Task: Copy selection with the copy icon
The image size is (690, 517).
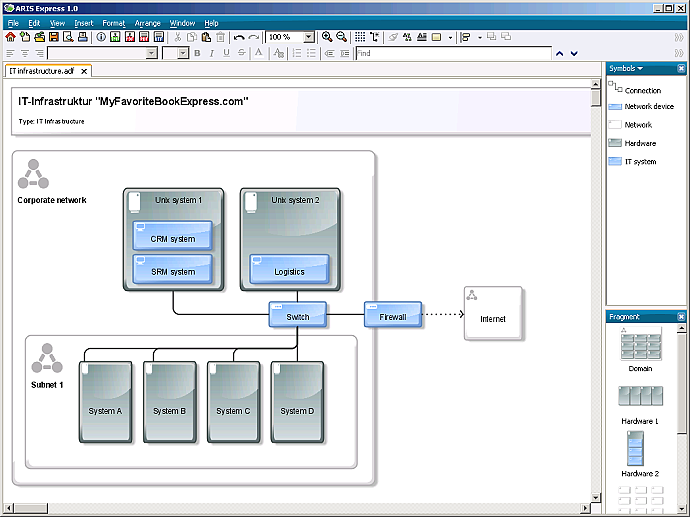Action: [192, 37]
